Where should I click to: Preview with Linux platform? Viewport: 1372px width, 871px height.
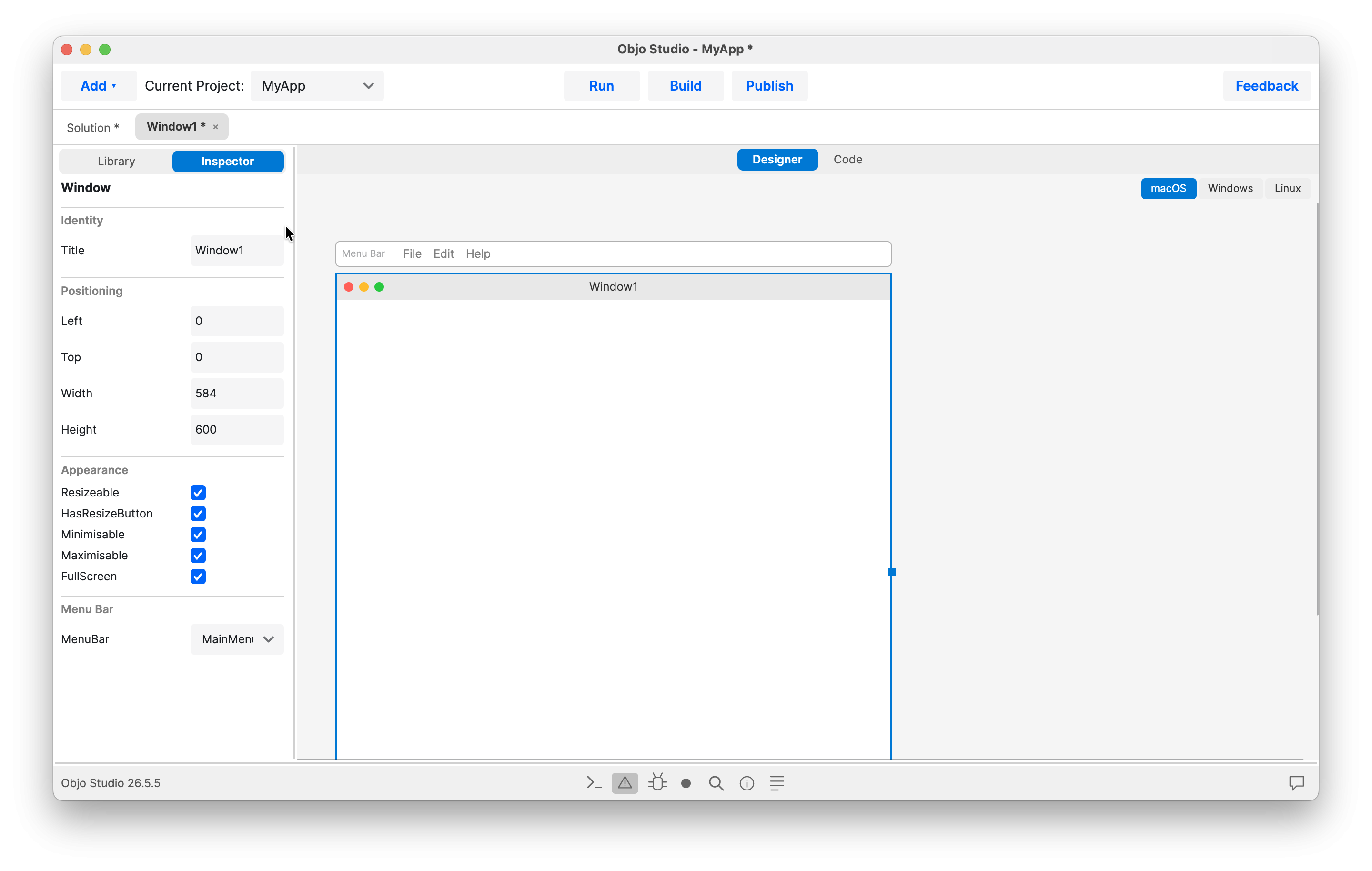click(1287, 189)
